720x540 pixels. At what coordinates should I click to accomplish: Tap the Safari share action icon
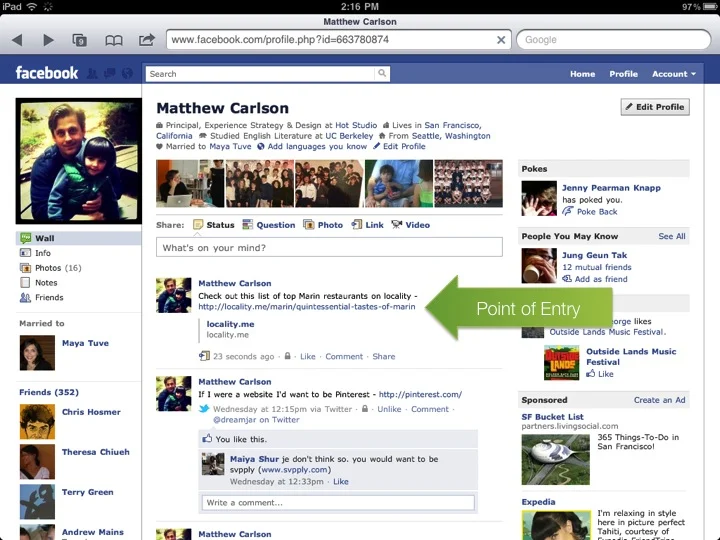(146, 39)
